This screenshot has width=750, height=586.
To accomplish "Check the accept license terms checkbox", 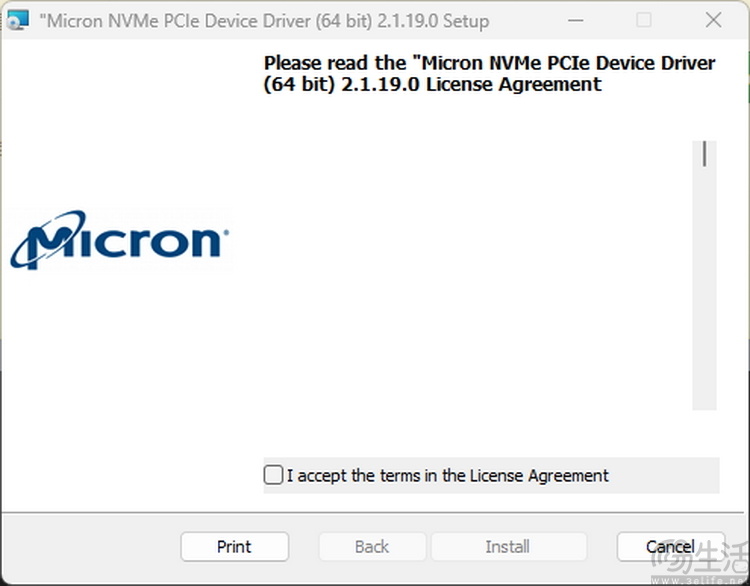I will (273, 475).
